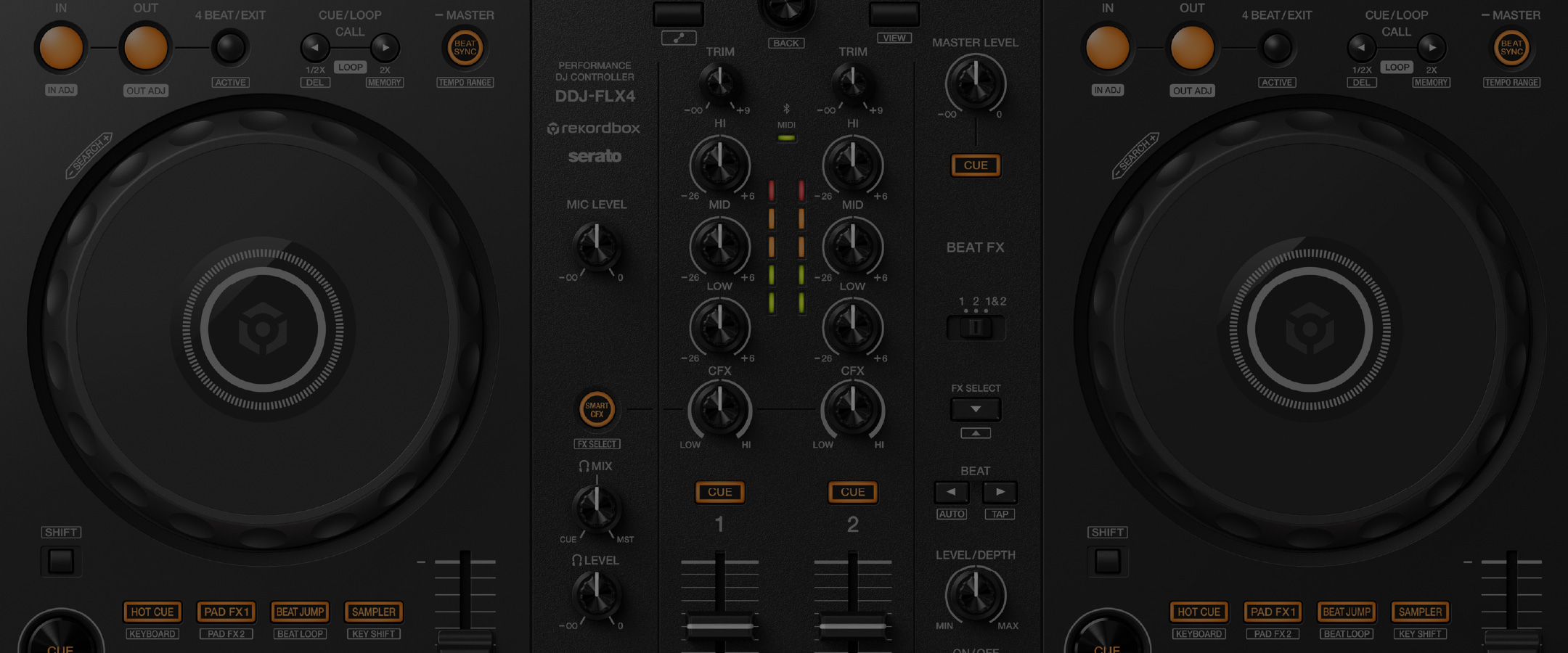The height and width of the screenshot is (653, 1568).
Task: Click the headphones LEVEL knob
Action: pos(597,595)
